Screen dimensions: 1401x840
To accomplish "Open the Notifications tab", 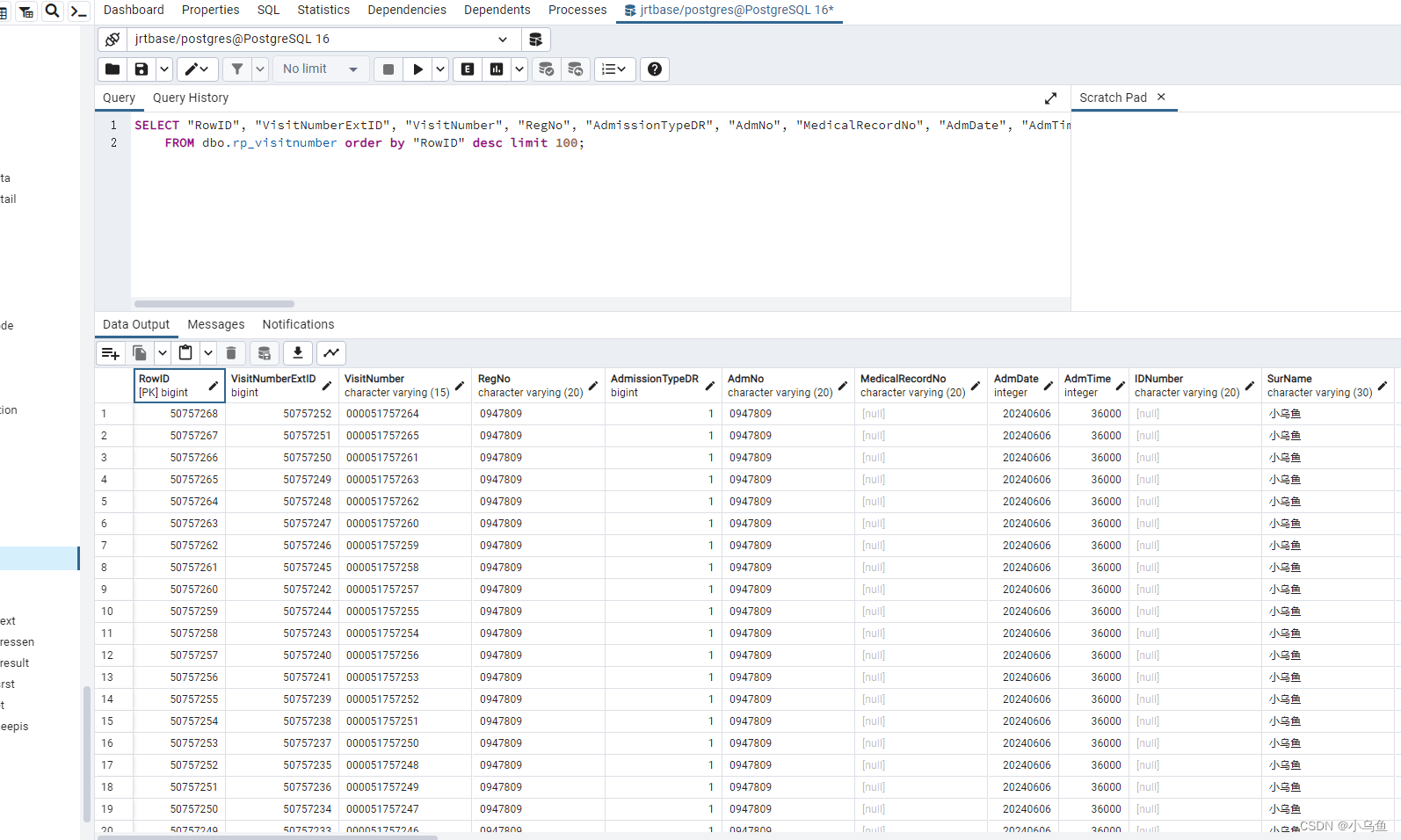I will pyautogui.click(x=298, y=324).
